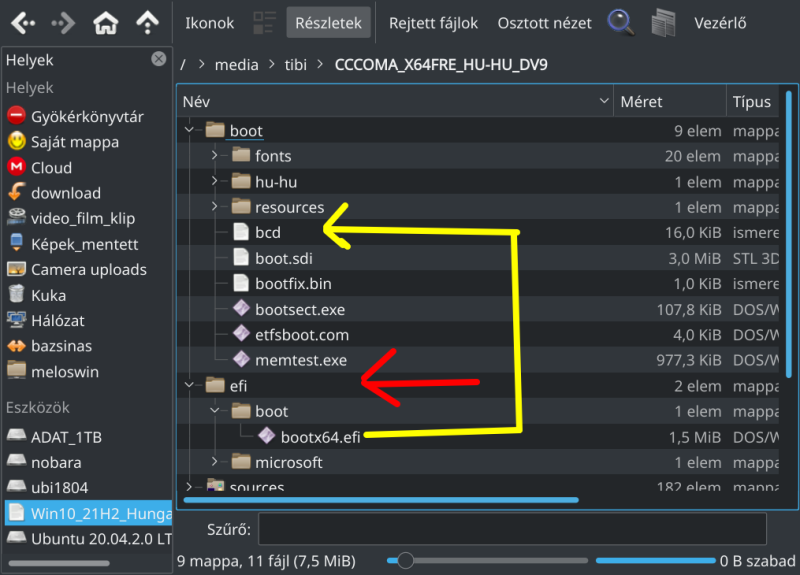Viewport: 800px width, 575px height.
Task: Sort by the Méret column header
Action: tap(670, 102)
